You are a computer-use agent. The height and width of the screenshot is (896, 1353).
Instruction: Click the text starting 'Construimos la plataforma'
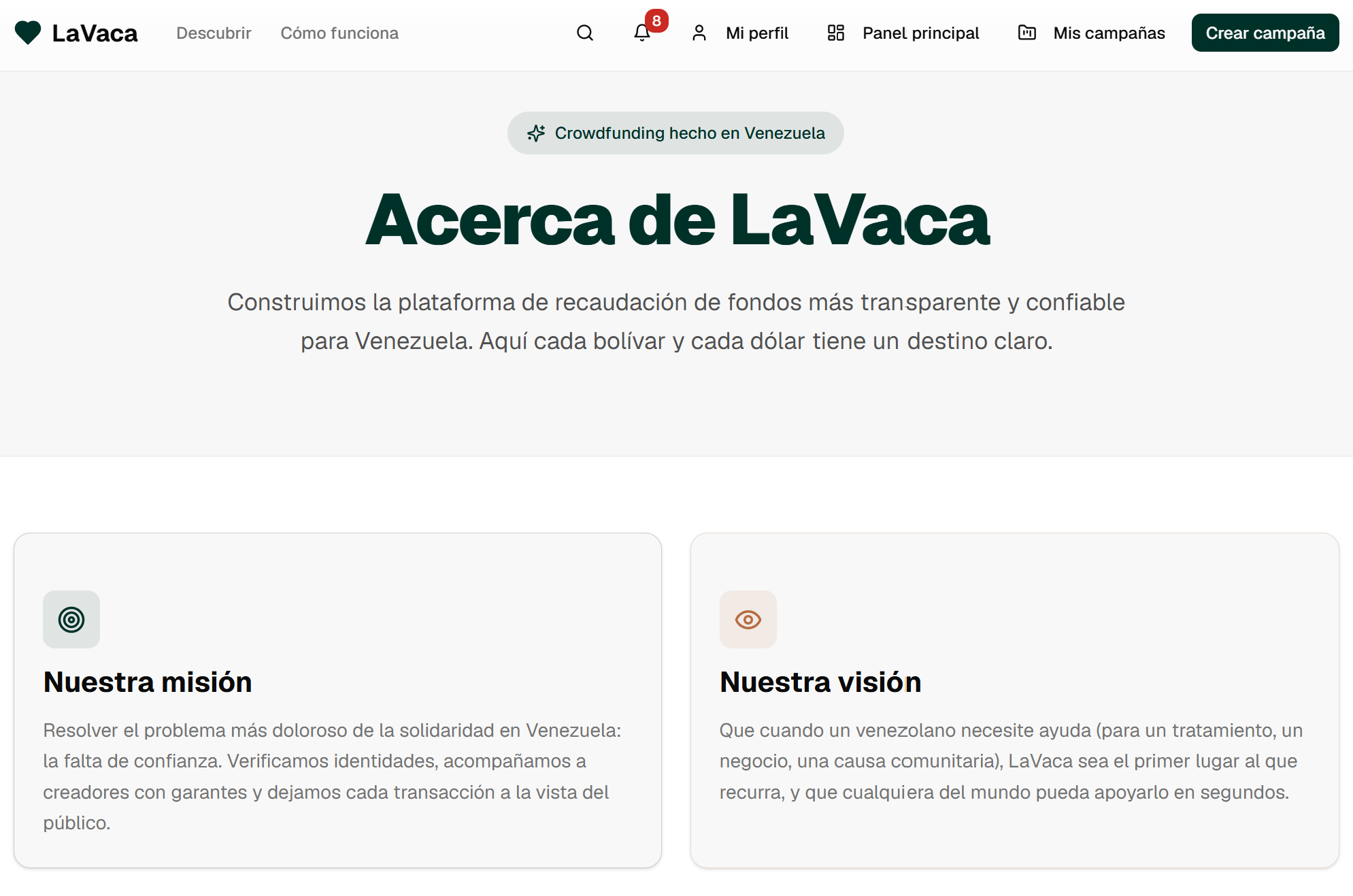pos(676,321)
